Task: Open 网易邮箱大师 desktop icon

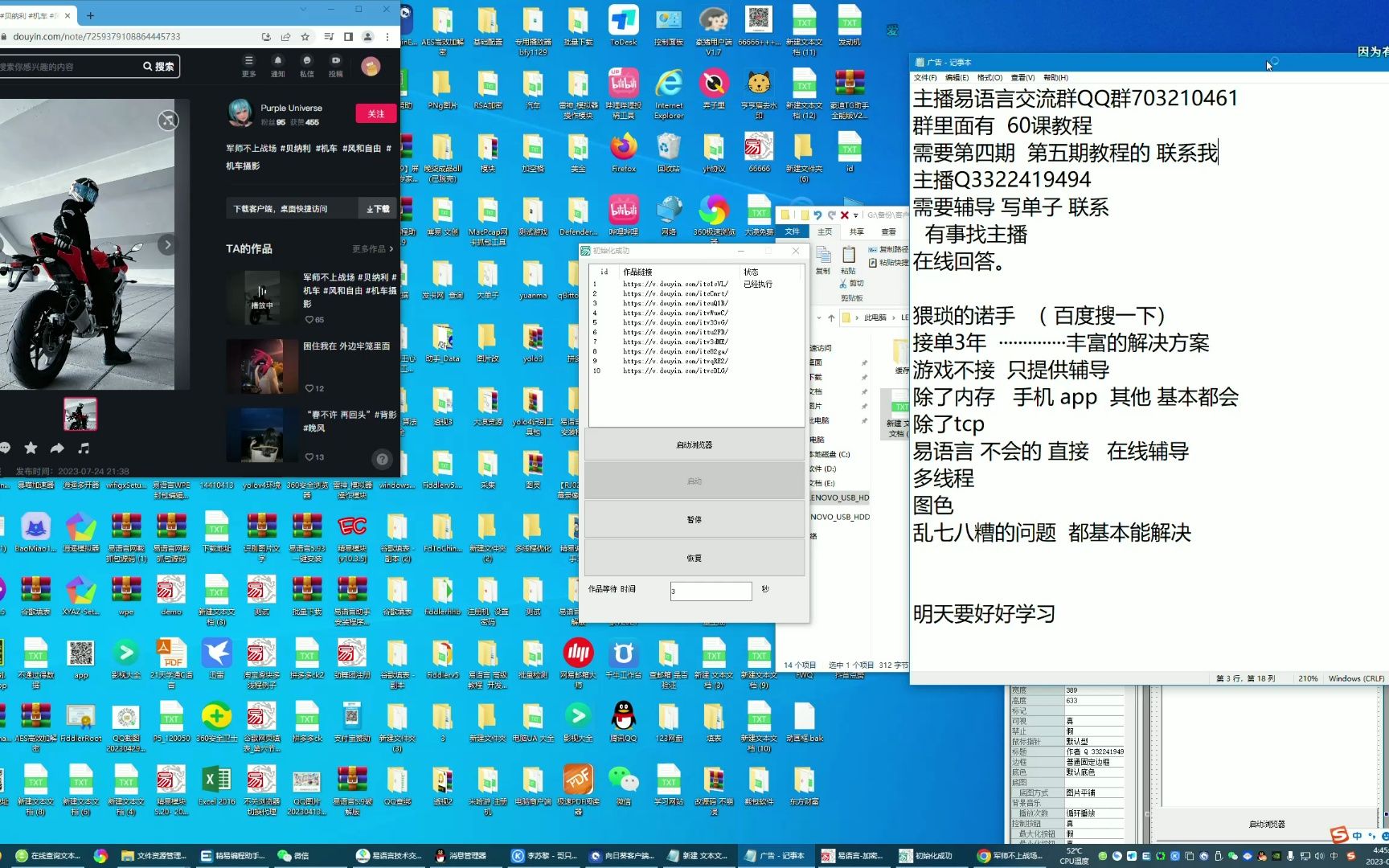Action: [578, 664]
